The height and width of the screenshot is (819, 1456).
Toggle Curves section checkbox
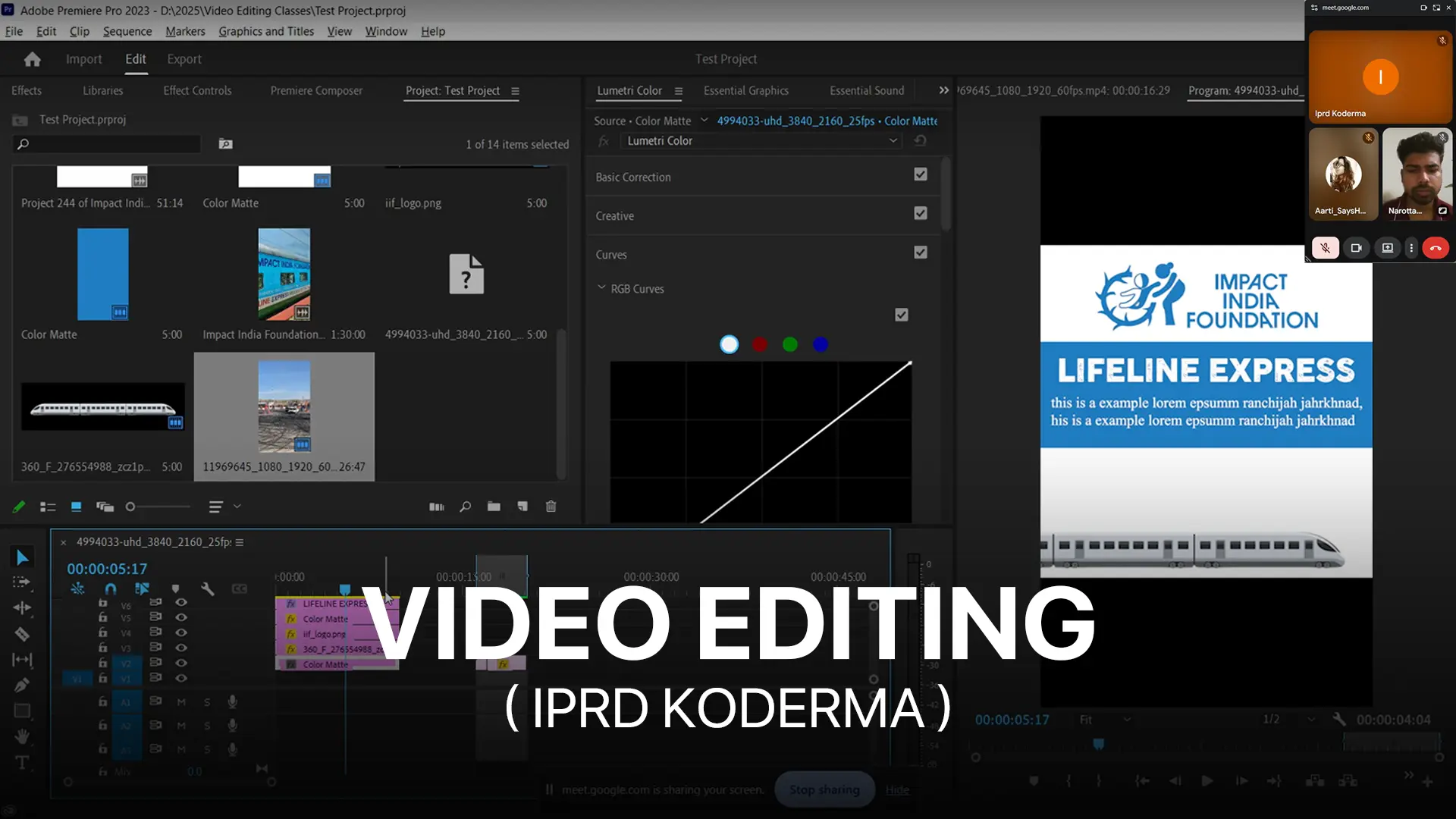(x=921, y=253)
